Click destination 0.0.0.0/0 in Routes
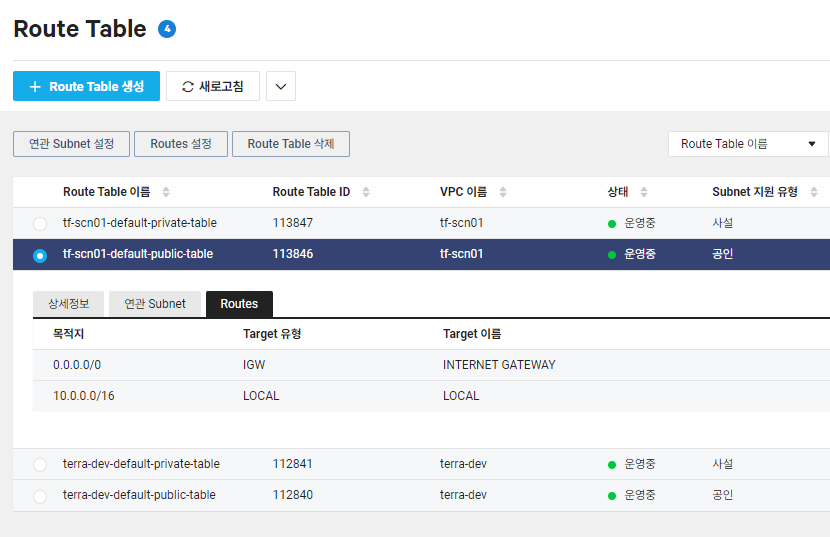The image size is (830, 537). (77, 365)
